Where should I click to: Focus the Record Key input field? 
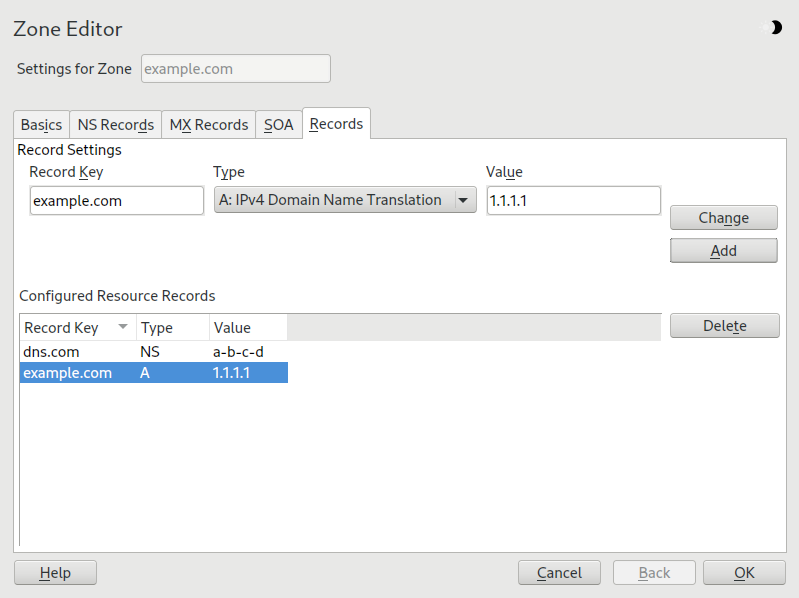116,200
